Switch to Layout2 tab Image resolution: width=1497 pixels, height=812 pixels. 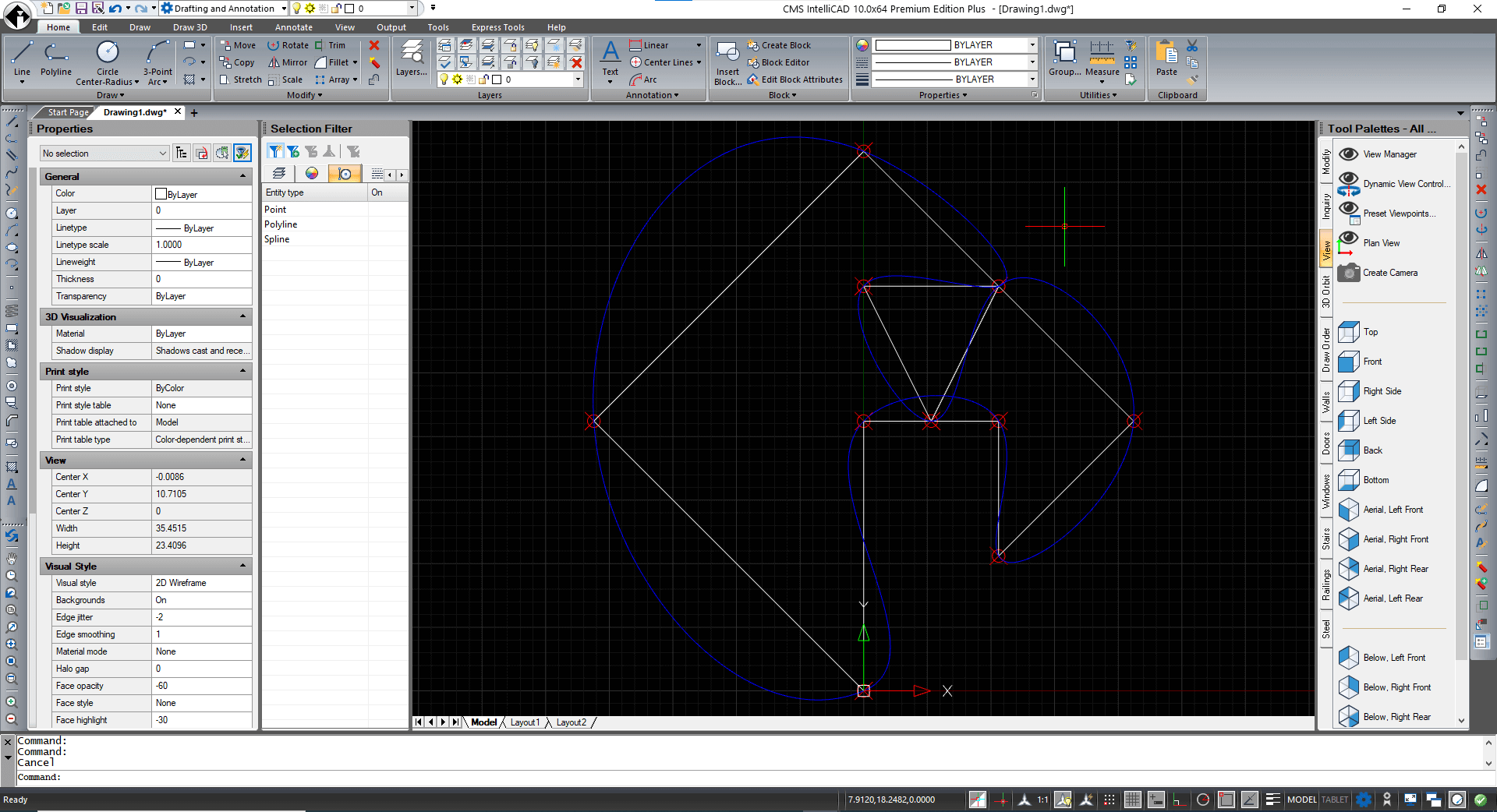pyautogui.click(x=571, y=722)
